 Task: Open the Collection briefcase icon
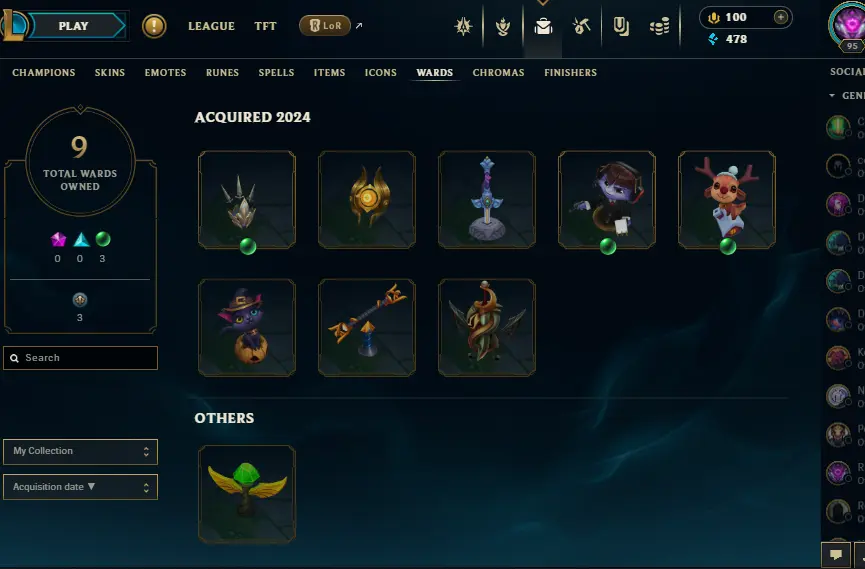coord(543,26)
